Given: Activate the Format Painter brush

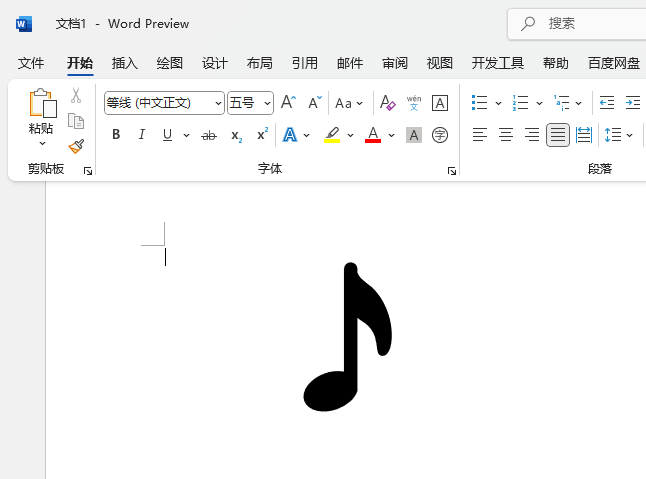Looking at the screenshot, I should (76, 146).
